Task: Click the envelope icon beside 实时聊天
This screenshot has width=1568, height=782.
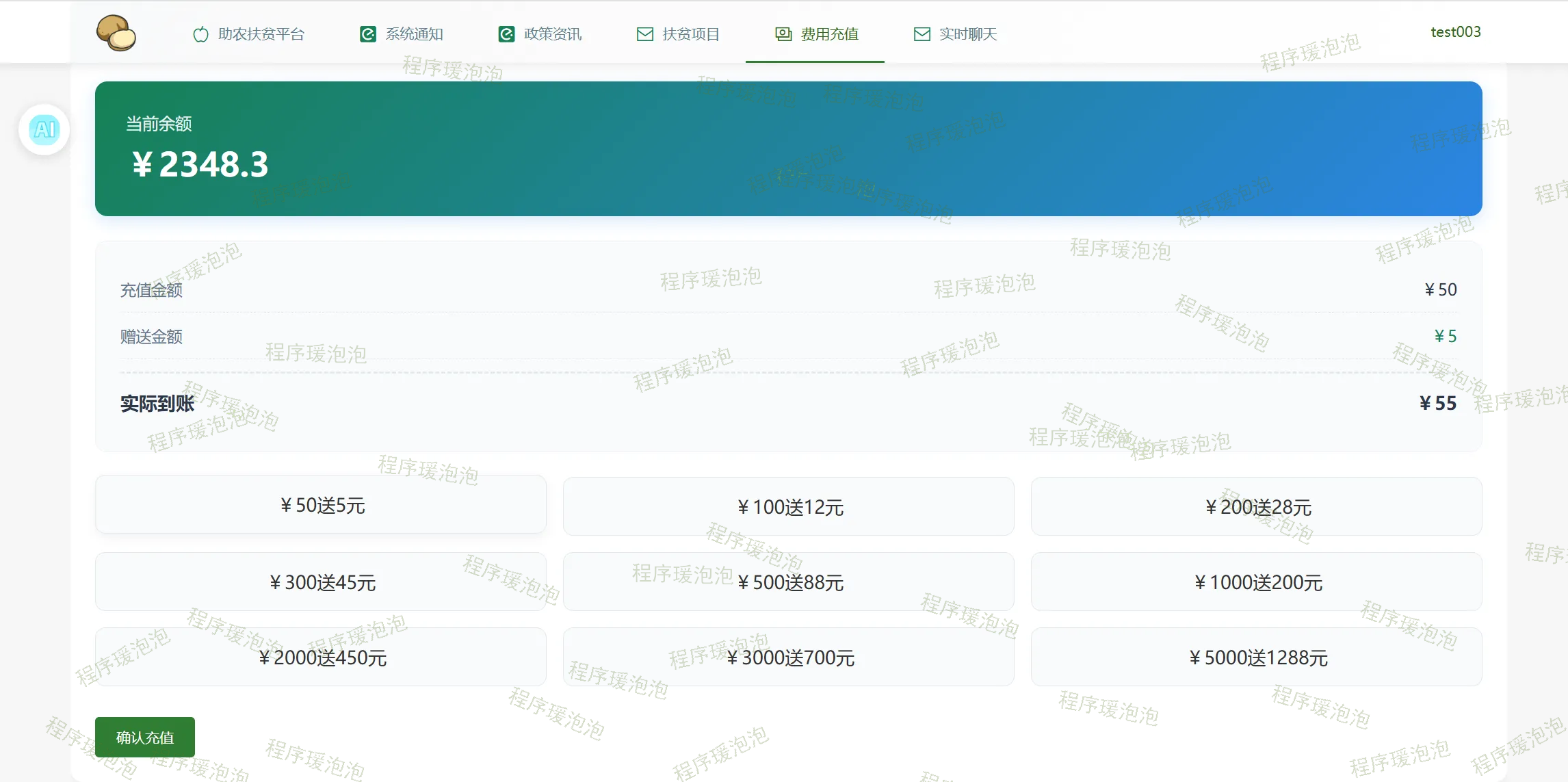Action: coord(922,34)
